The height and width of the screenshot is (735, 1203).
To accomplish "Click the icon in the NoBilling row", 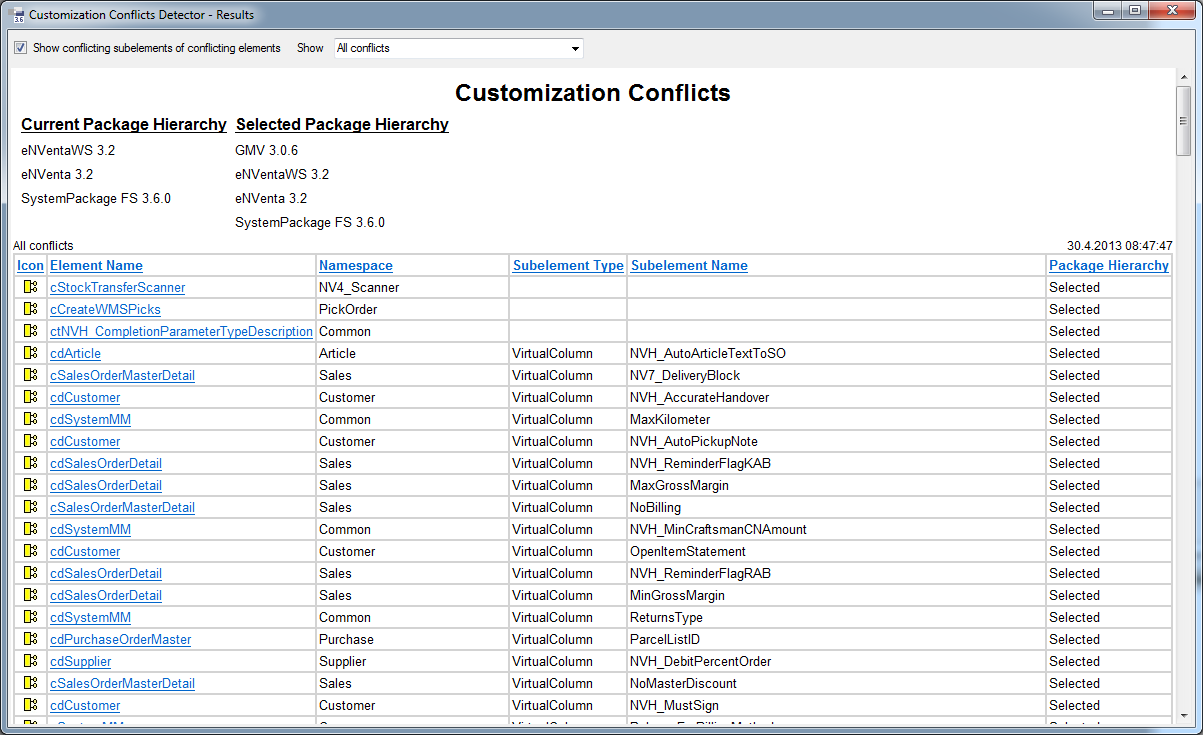I will (31, 507).
